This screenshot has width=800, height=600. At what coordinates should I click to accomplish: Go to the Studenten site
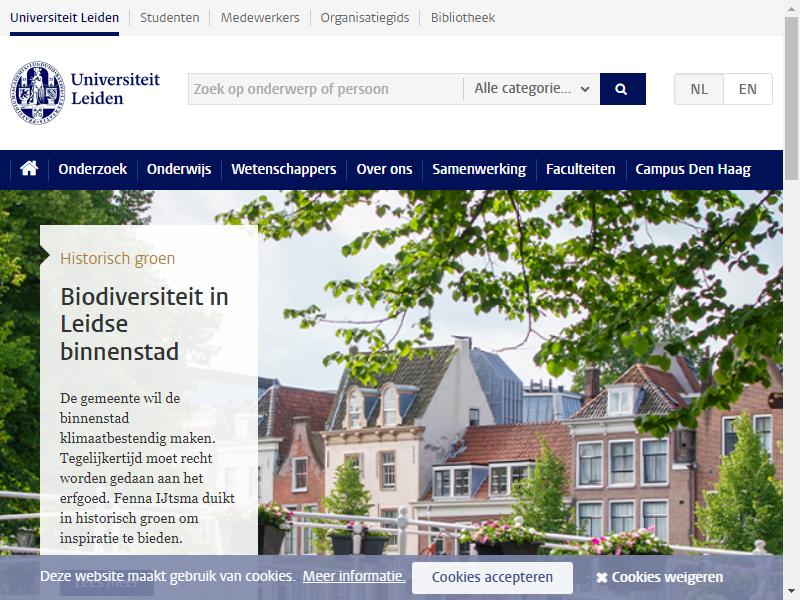tap(169, 18)
